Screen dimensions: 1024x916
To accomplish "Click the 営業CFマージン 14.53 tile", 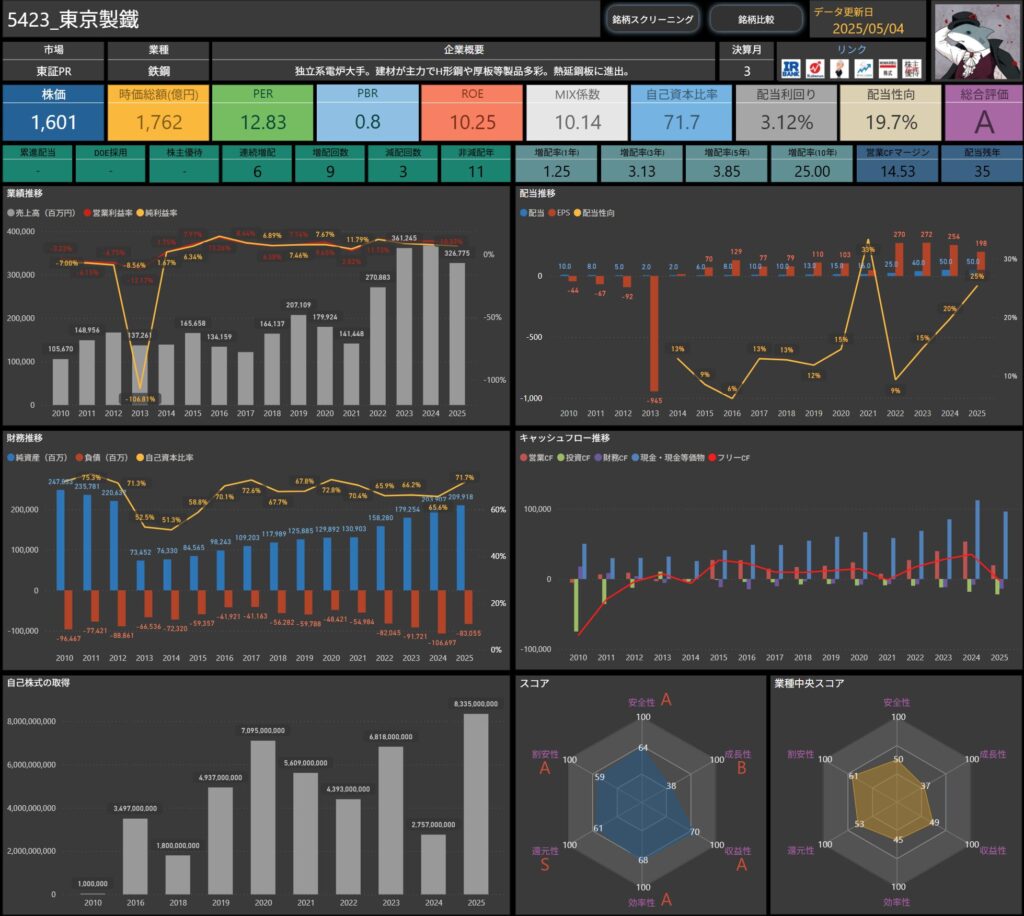I will 897,163.
